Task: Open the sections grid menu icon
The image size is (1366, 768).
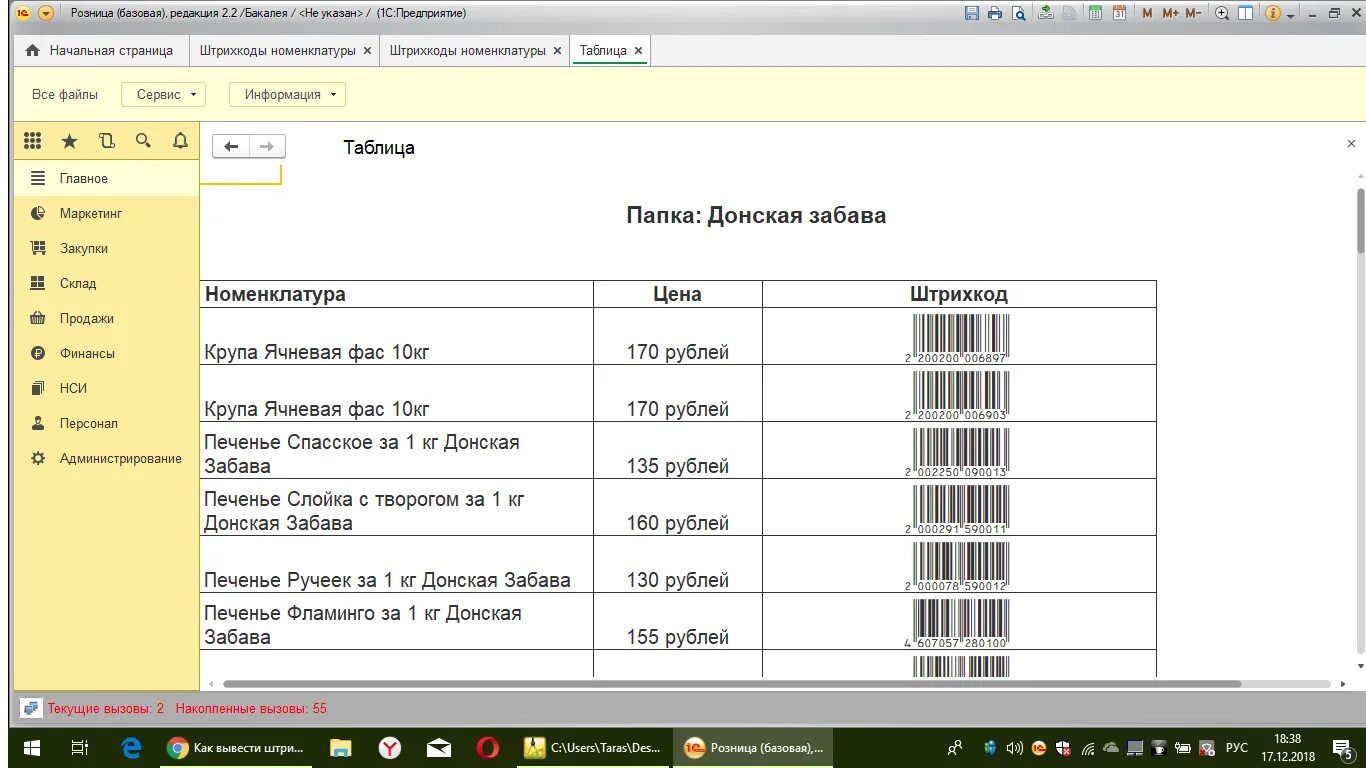Action: (33, 141)
